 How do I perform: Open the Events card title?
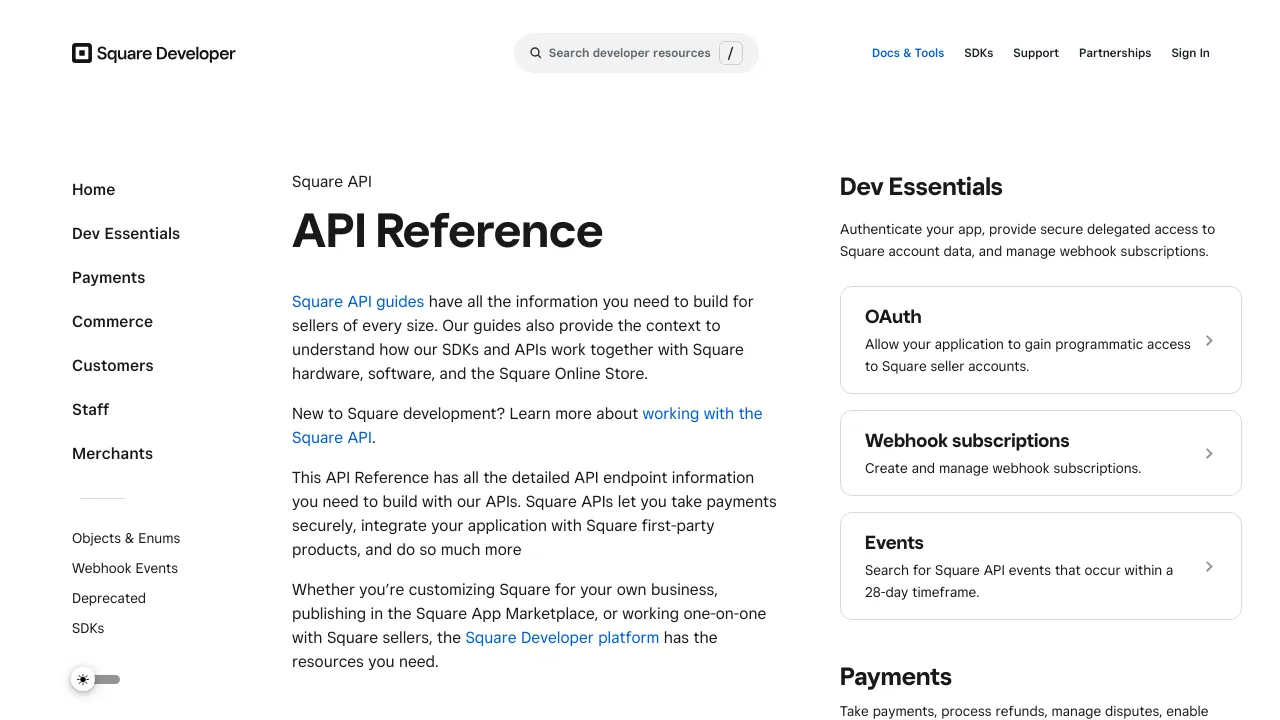click(x=894, y=543)
